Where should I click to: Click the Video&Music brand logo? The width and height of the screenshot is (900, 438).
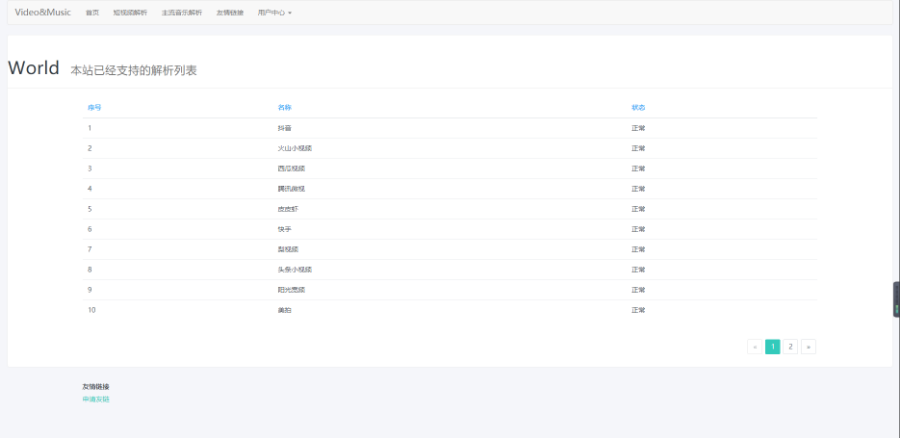point(42,12)
